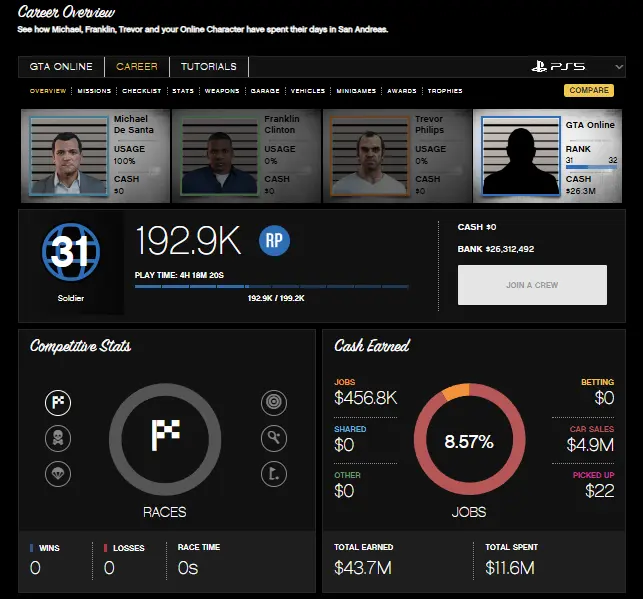Select the Parachuting icon in Competitive Stats
Viewport: 643px width, 599px height.
[x=57, y=473]
